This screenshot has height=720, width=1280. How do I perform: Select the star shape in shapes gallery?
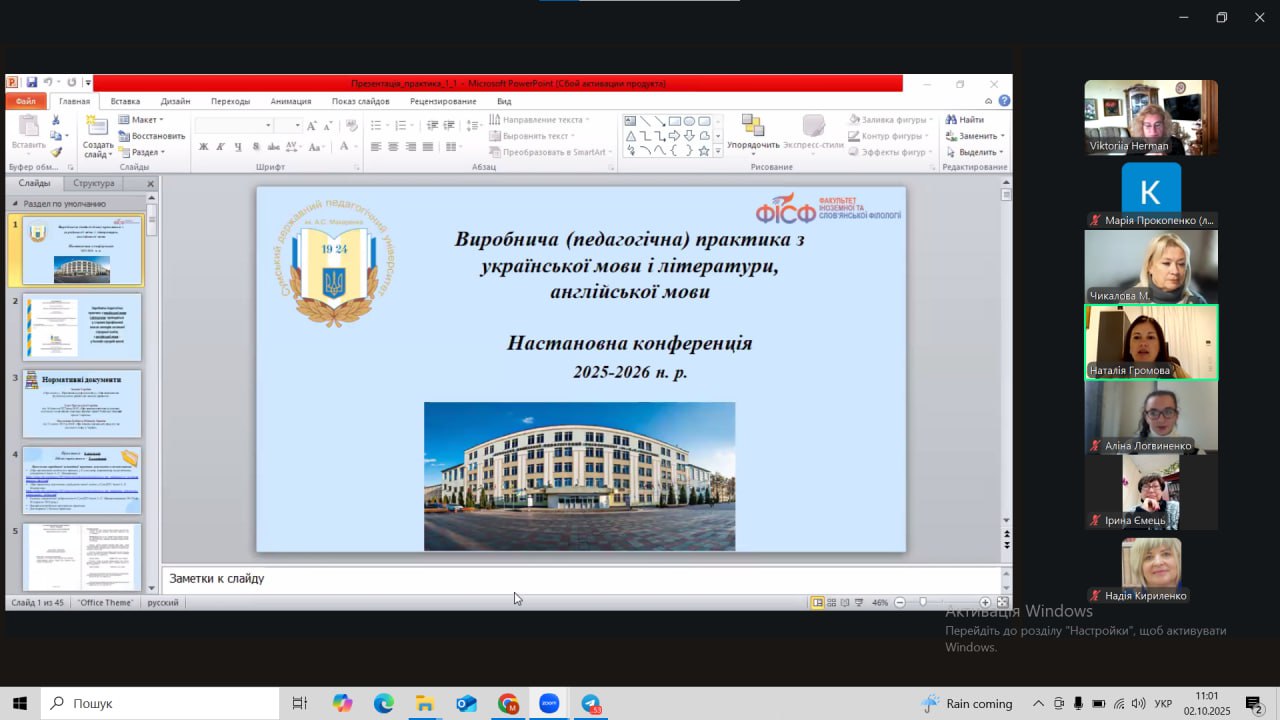[704, 151]
